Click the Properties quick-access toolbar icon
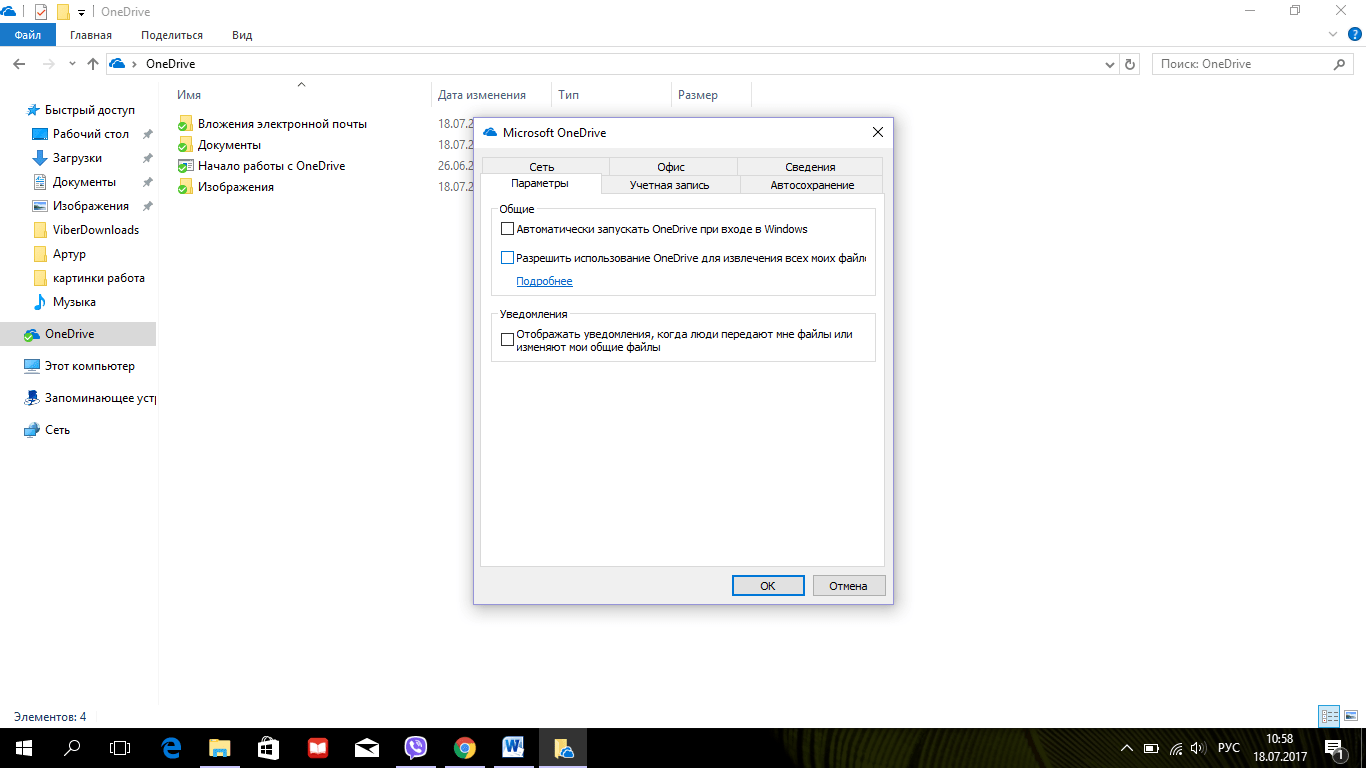Image resolution: width=1366 pixels, height=768 pixels. pyautogui.click(x=41, y=12)
